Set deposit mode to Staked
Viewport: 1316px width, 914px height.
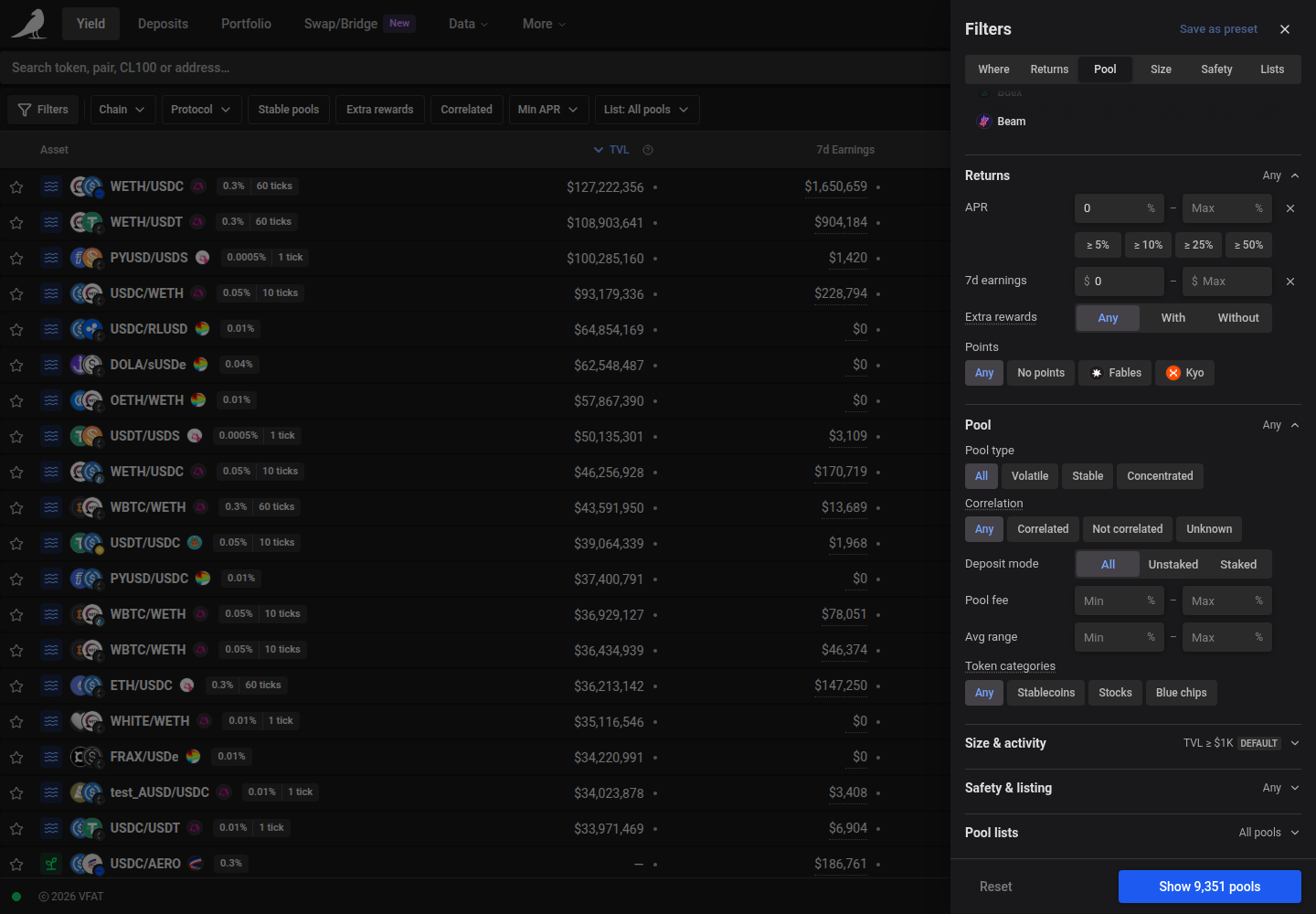point(1238,565)
